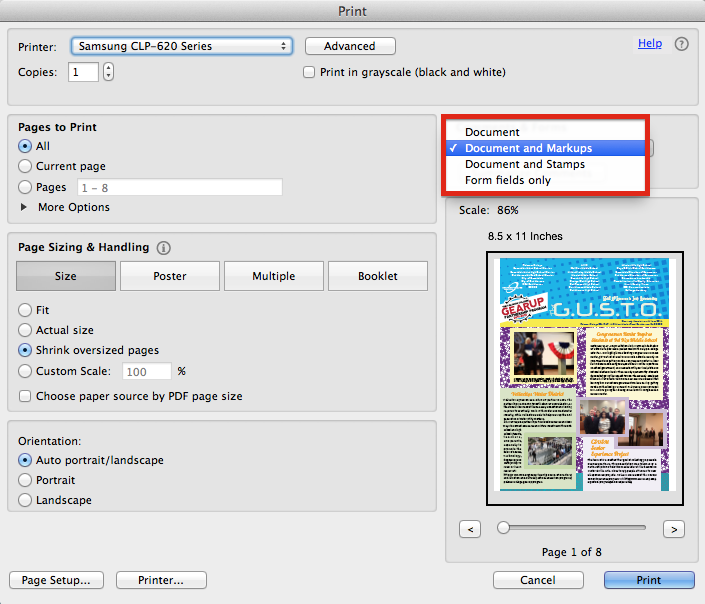This screenshot has height=604, width=705.
Task: Choose the Actual size option
Action: [26, 330]
